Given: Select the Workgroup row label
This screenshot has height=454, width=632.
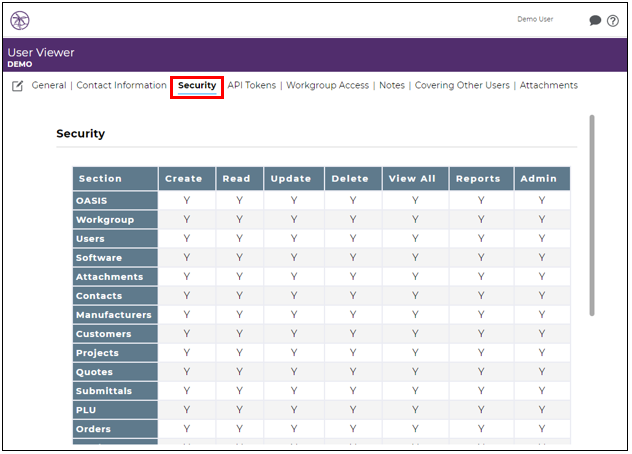Looking at the screenshot, I should point(115,220).
